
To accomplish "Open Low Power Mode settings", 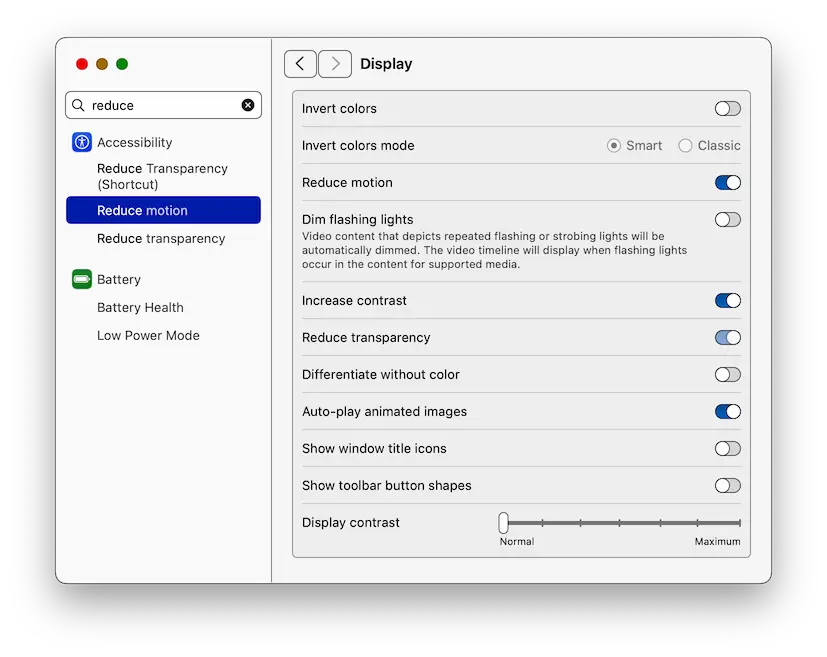I will (x=148, y=335).
